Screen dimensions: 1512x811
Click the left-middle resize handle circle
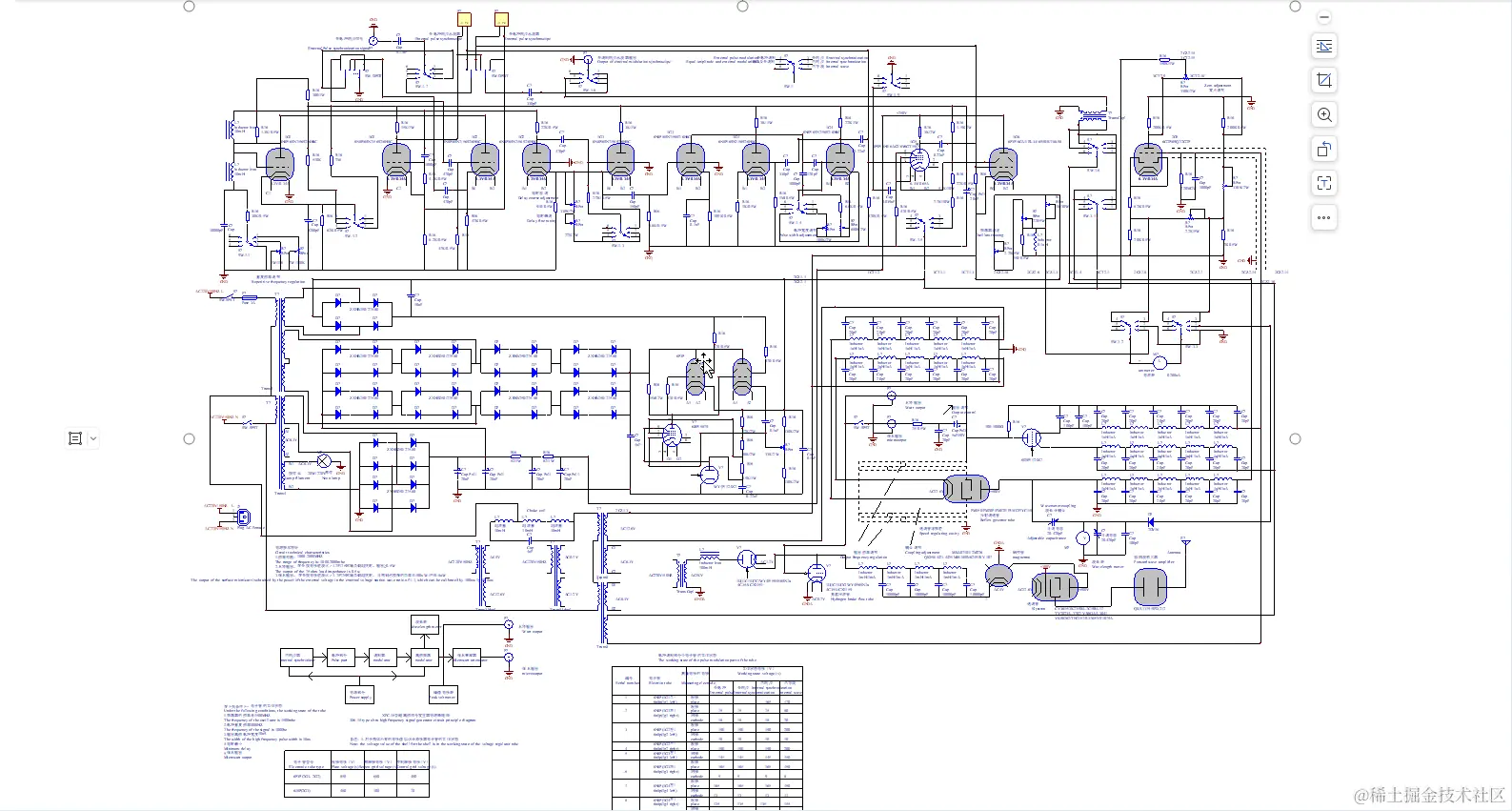point(189,438)
